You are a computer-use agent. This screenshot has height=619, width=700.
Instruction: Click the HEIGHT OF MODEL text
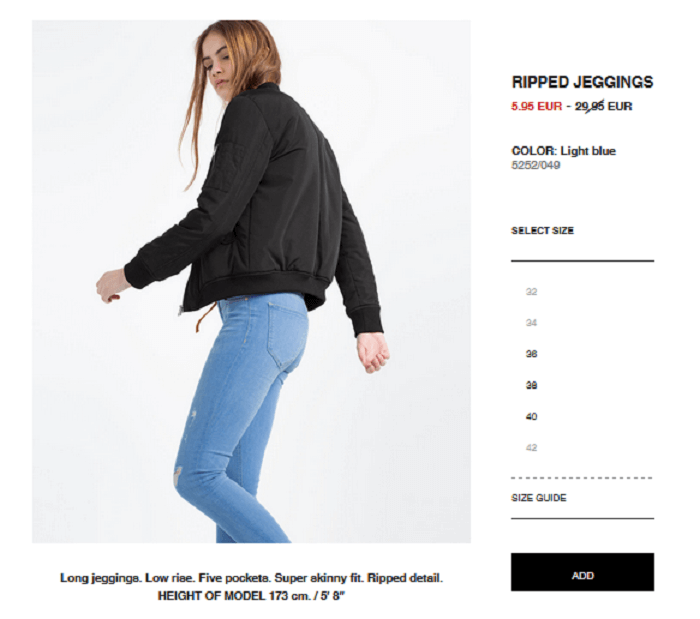[251, 596]
